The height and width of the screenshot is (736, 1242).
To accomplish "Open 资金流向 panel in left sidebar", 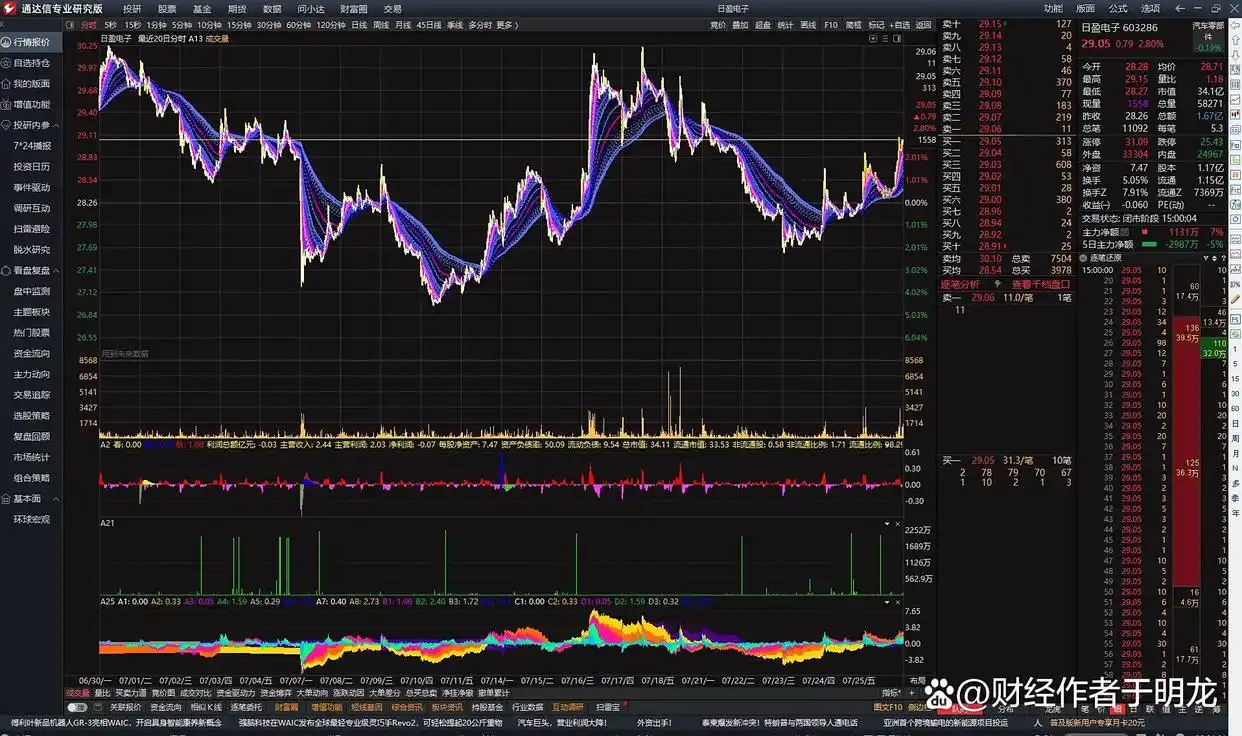I will (32, 352).
